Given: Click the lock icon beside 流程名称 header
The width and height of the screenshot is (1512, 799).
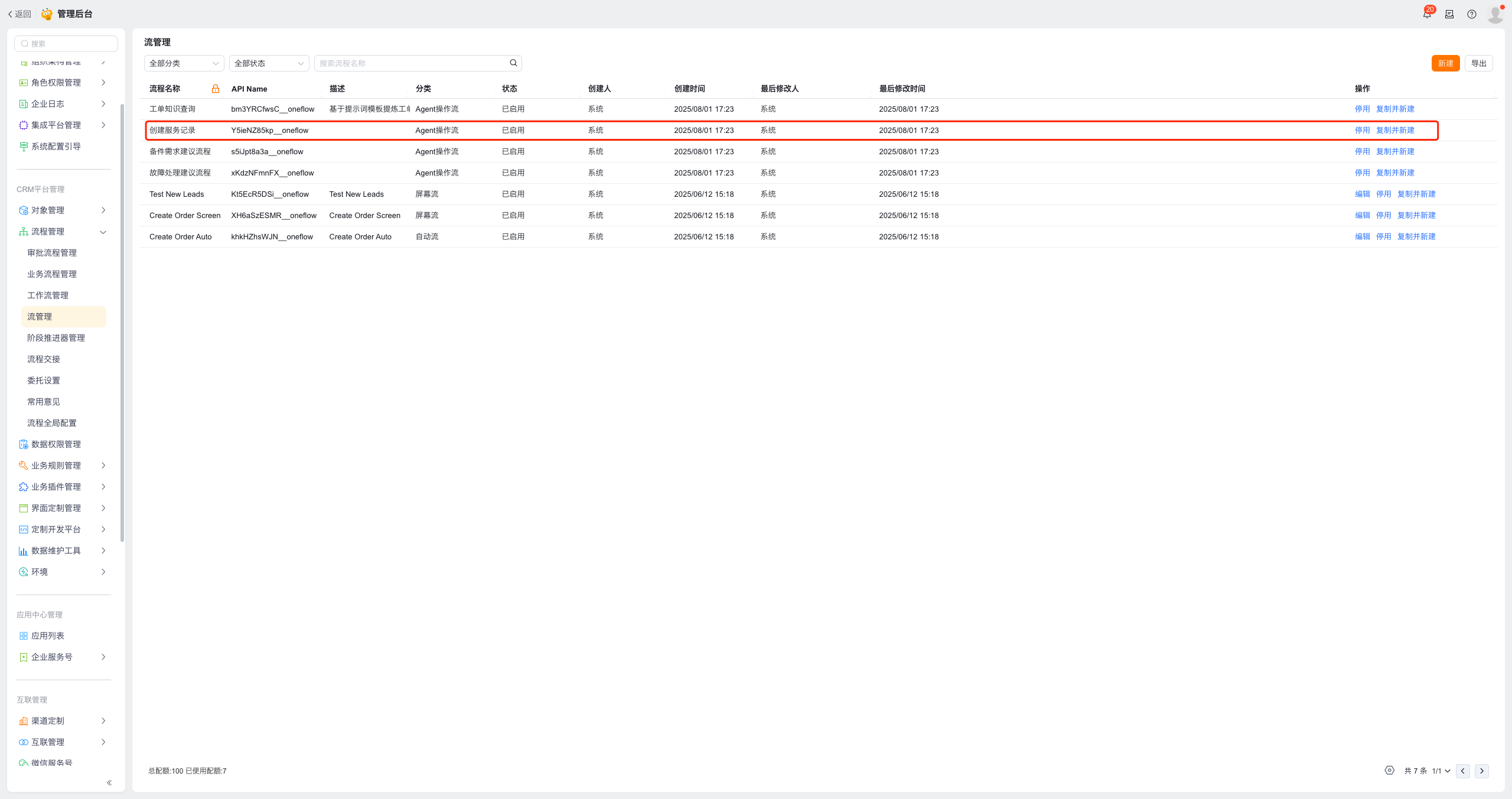Looking at the screenshot, I should 216,89.
